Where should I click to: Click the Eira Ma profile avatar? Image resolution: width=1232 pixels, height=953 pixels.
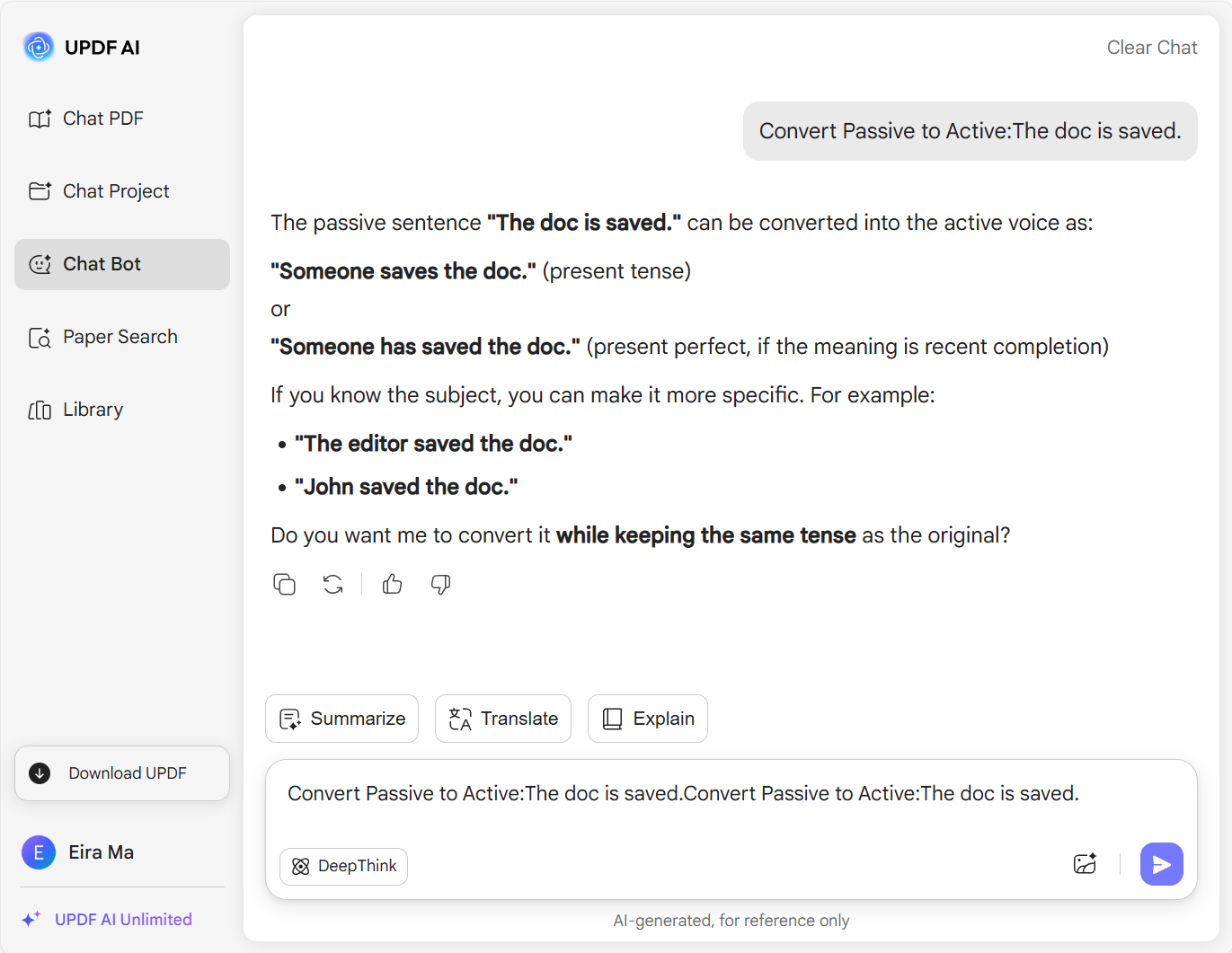tap(39, 852)
